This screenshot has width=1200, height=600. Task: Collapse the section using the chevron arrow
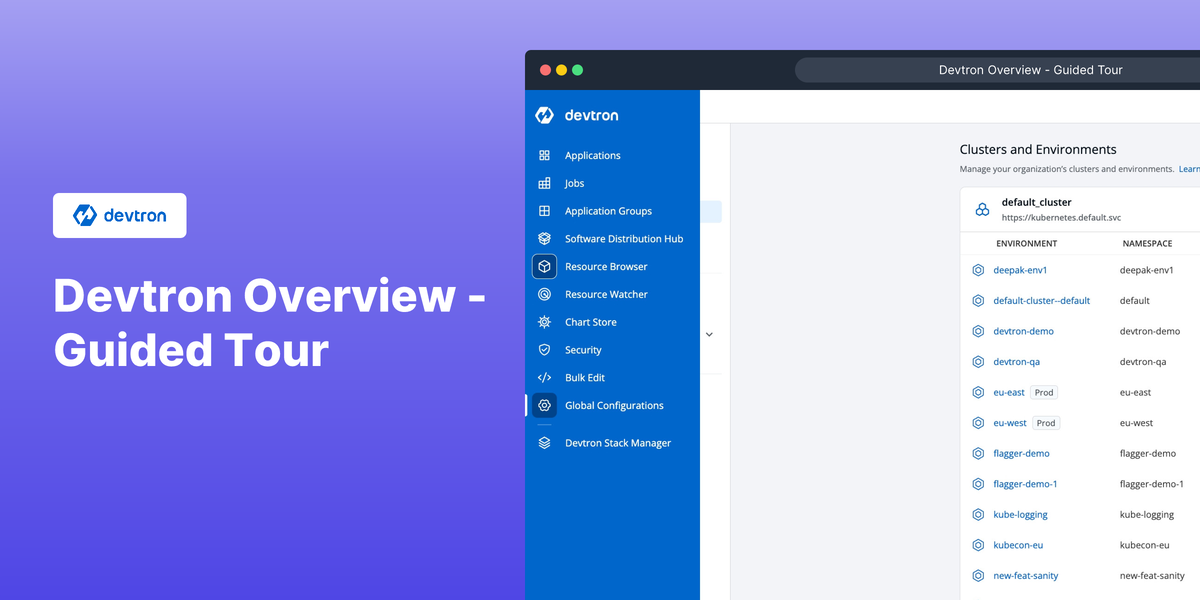pyautogui.click(x=709, y=334)
